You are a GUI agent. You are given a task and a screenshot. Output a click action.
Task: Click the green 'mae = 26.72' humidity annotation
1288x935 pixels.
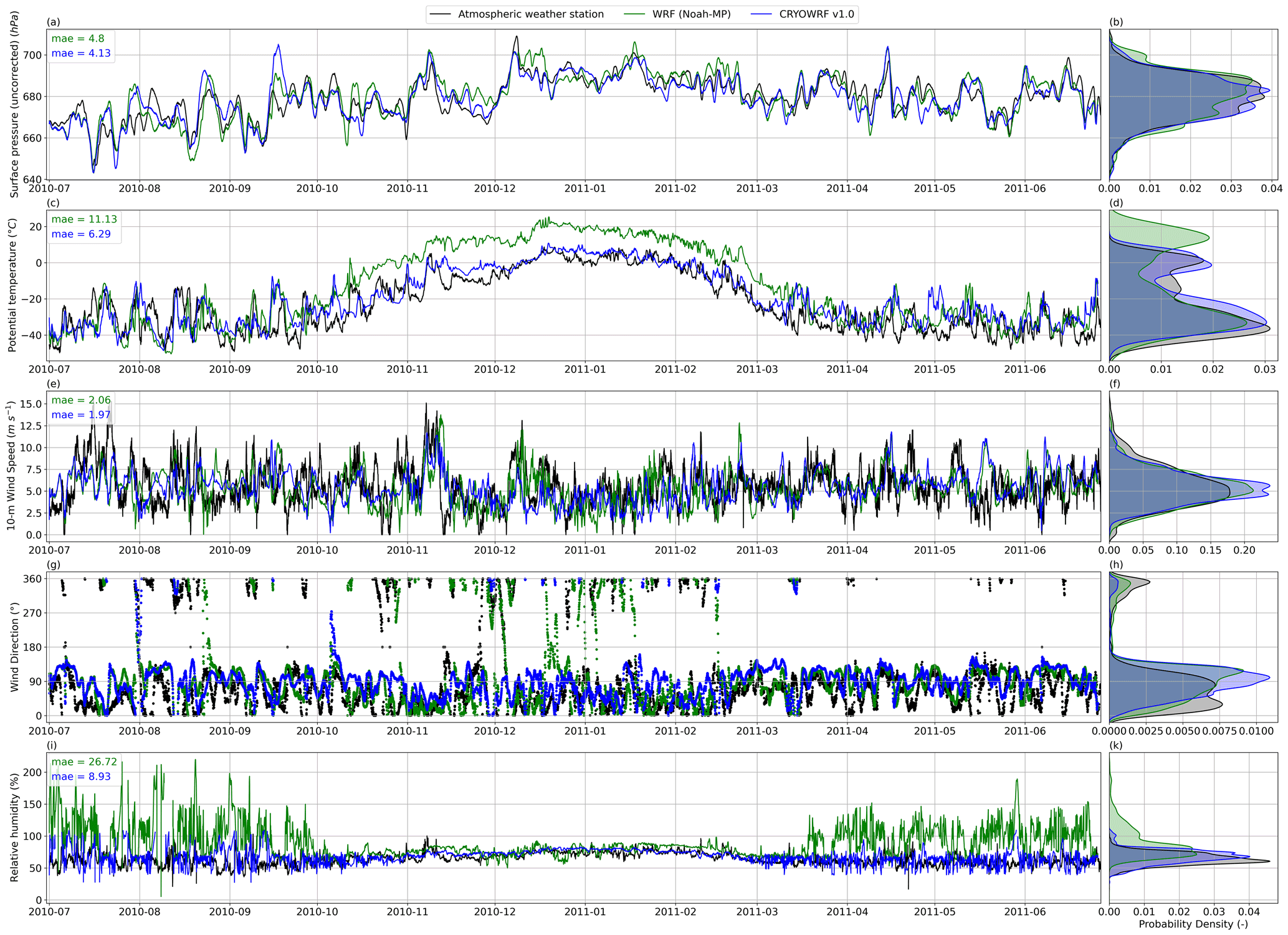tap(84, 762)
